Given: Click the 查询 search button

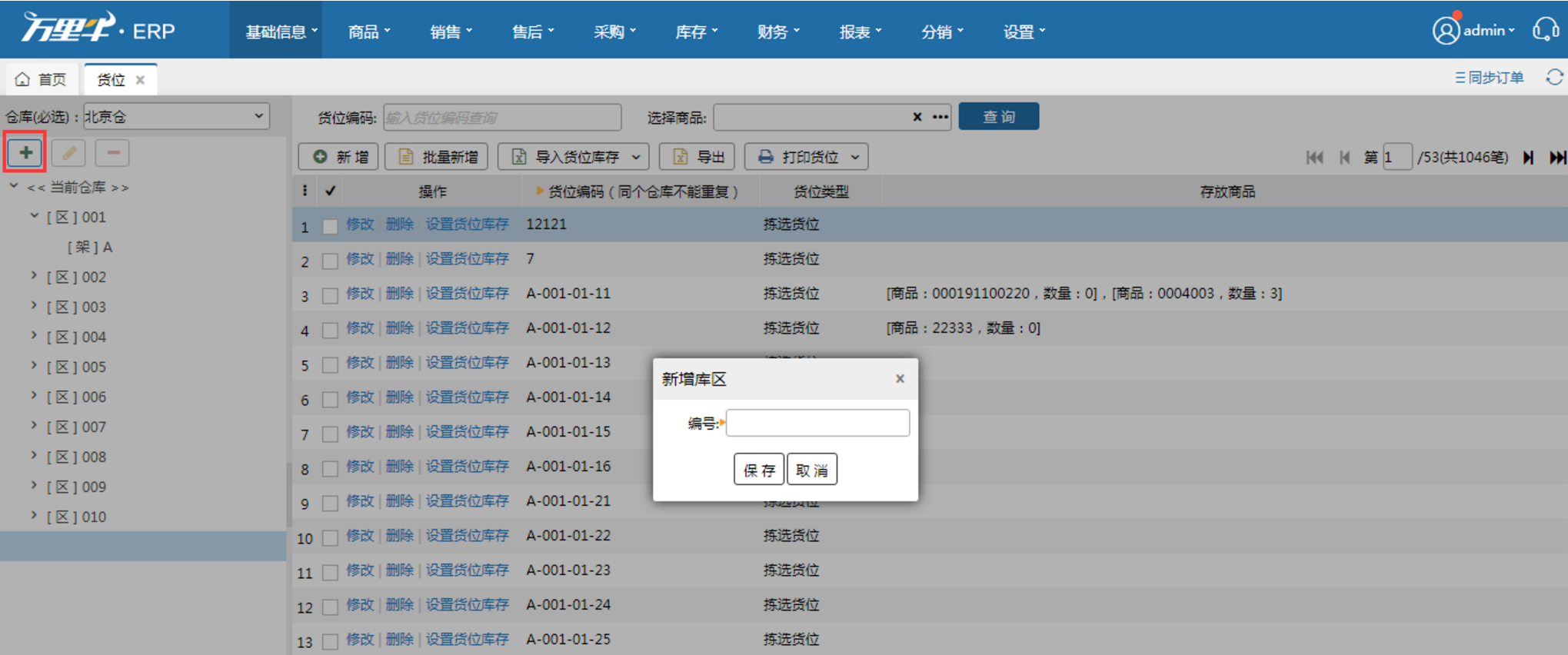Looking at the screenshot, I should click(999, 116).
